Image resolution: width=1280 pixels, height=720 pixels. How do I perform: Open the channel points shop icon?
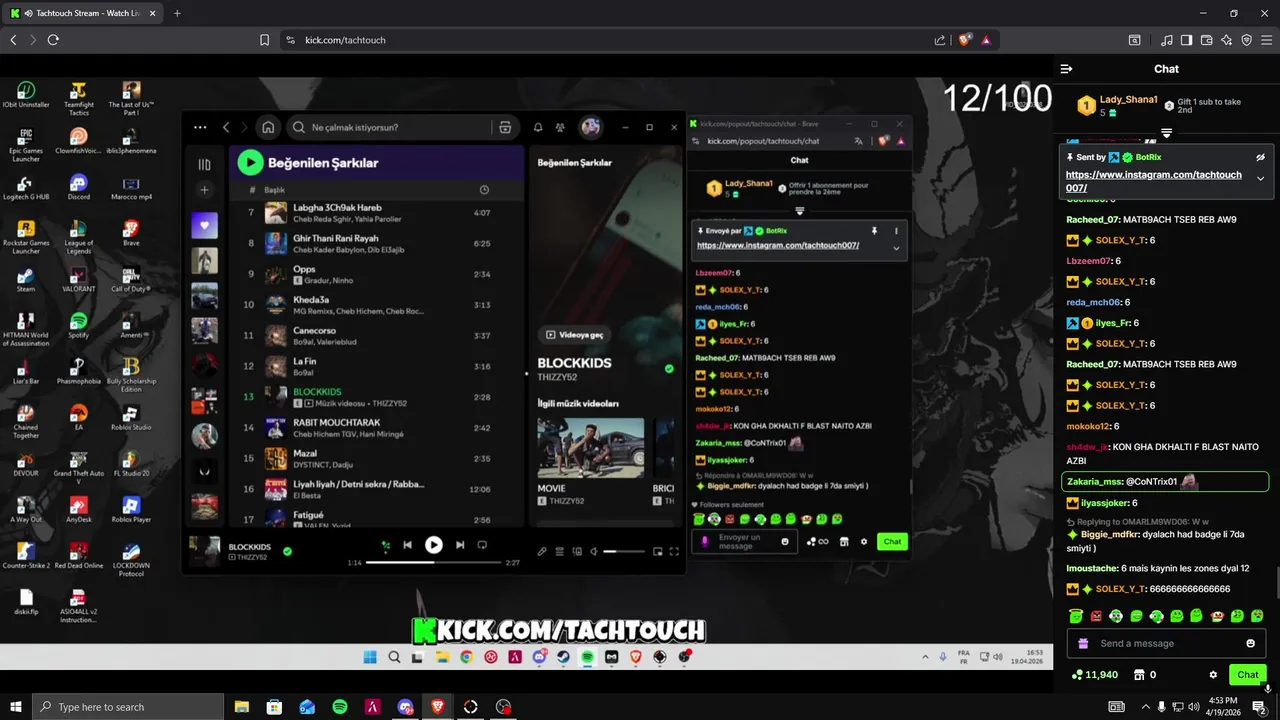[x=1138, y=675]
